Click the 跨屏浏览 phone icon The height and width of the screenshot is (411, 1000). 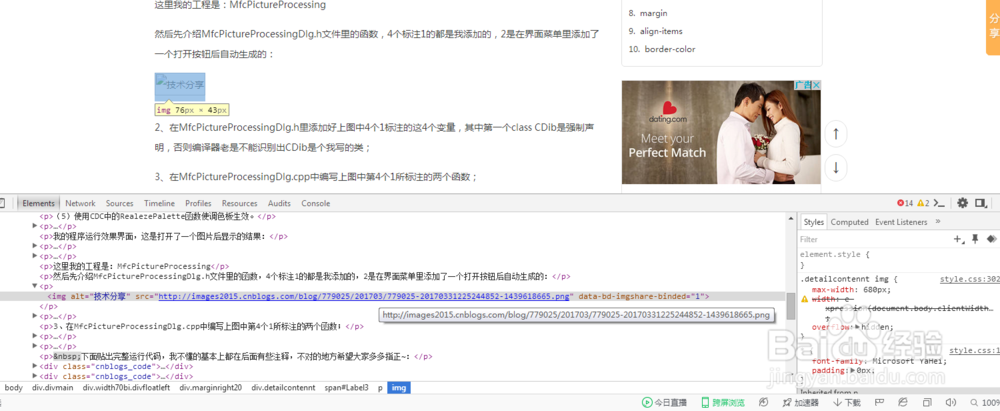tap(705, 403)
